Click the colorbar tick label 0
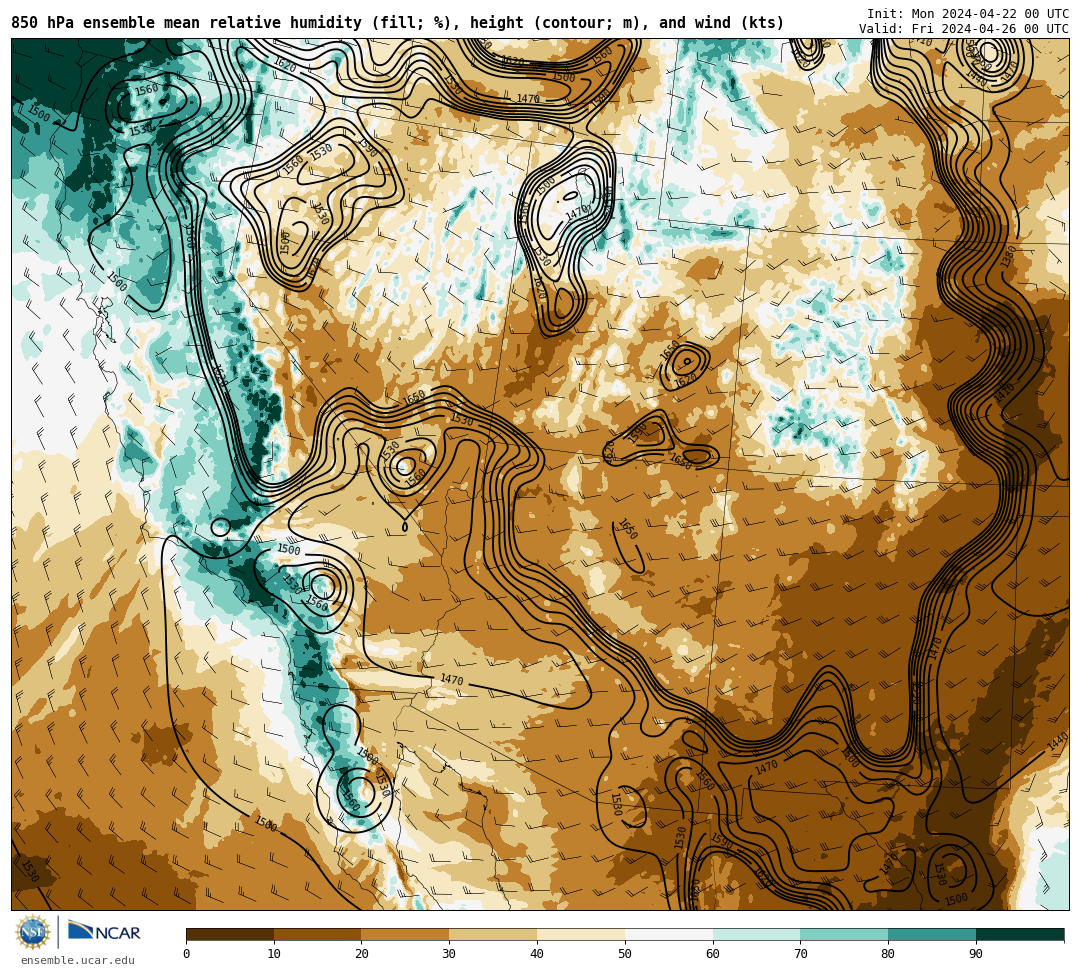The width and height of the screenshot is (1080, 973). (x=187, y=954)
